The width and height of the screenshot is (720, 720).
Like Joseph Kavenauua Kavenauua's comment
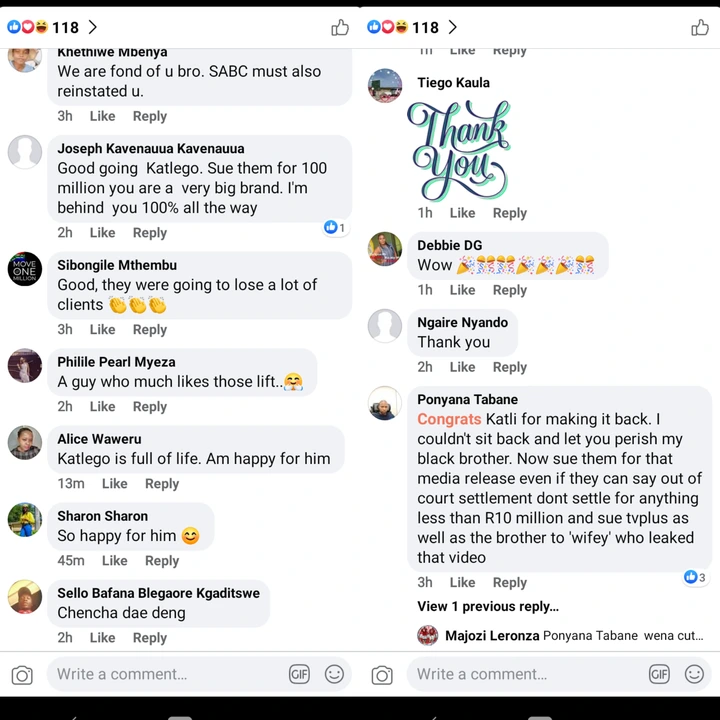click(x=102, y=233)
